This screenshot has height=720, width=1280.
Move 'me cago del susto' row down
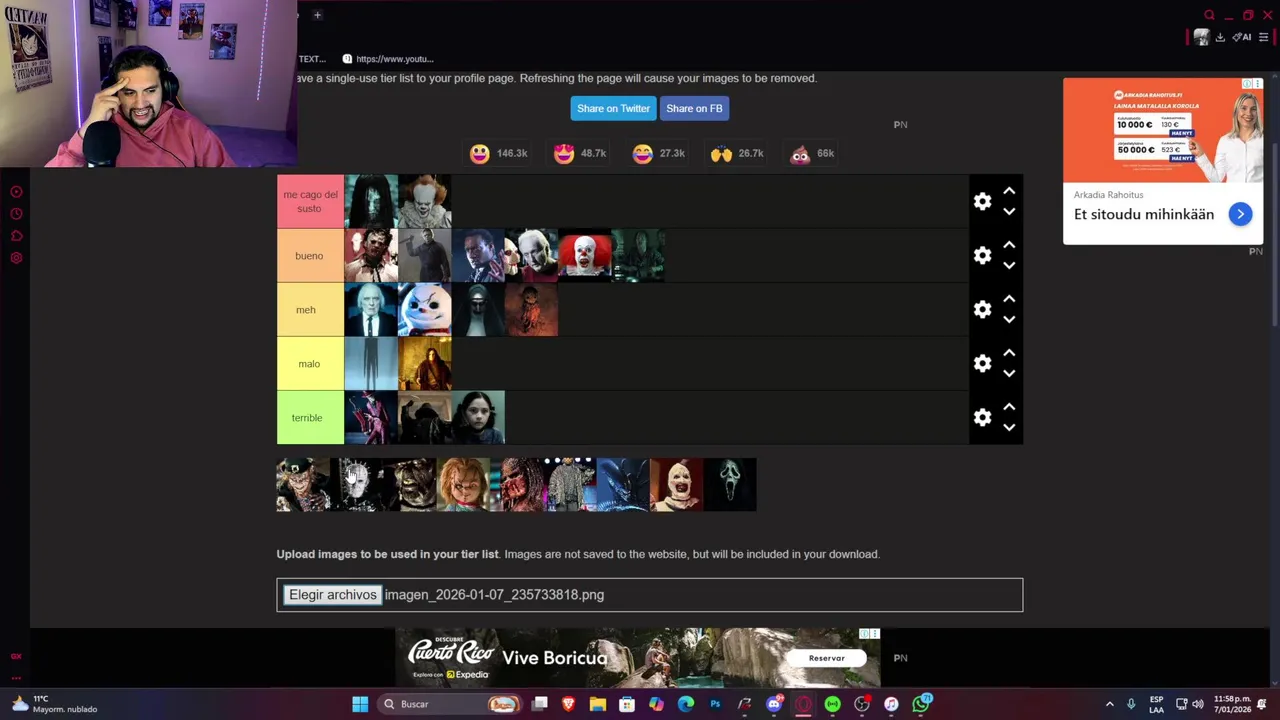click(1009, 212)
